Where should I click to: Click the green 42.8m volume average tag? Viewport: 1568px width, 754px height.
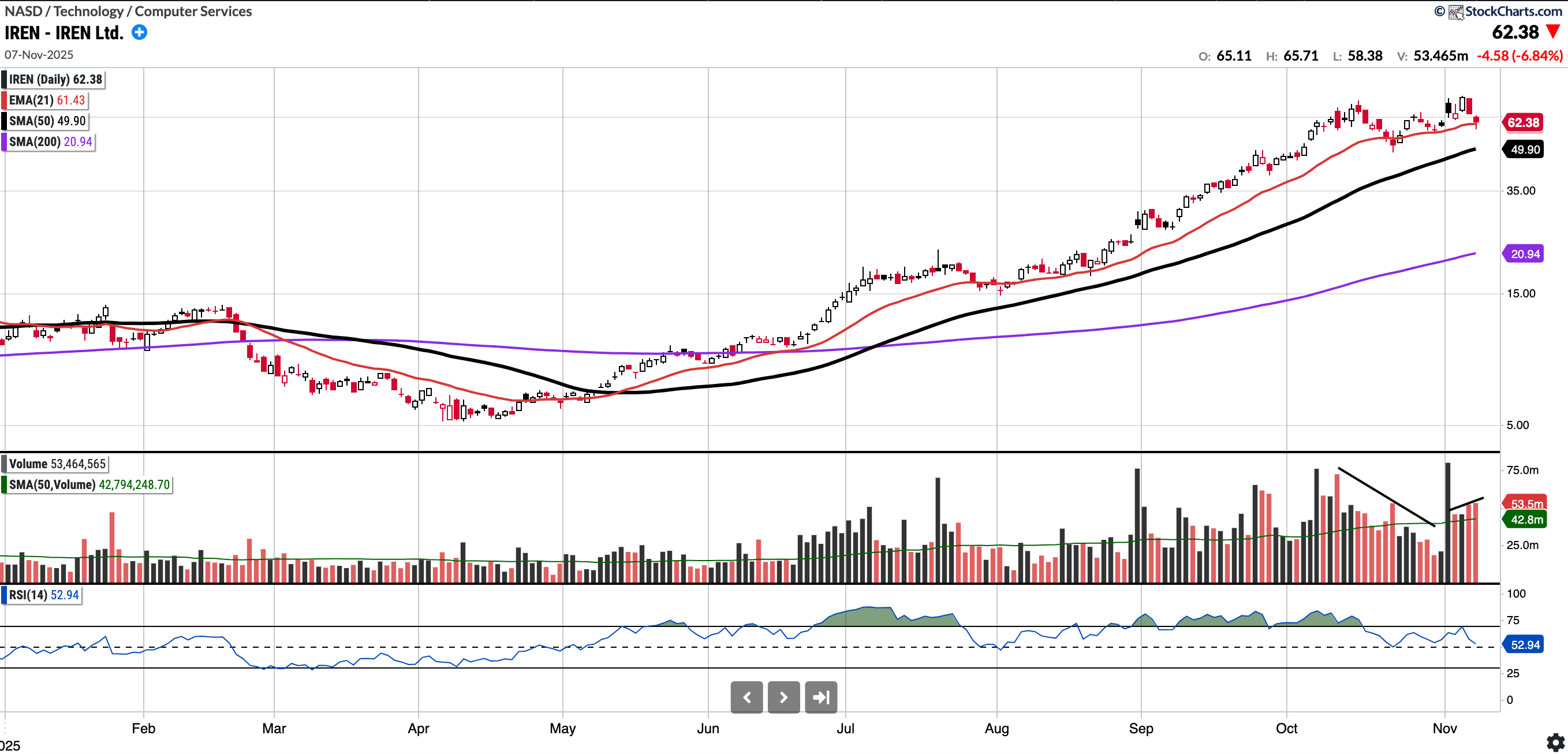[x=1525, y=519]
